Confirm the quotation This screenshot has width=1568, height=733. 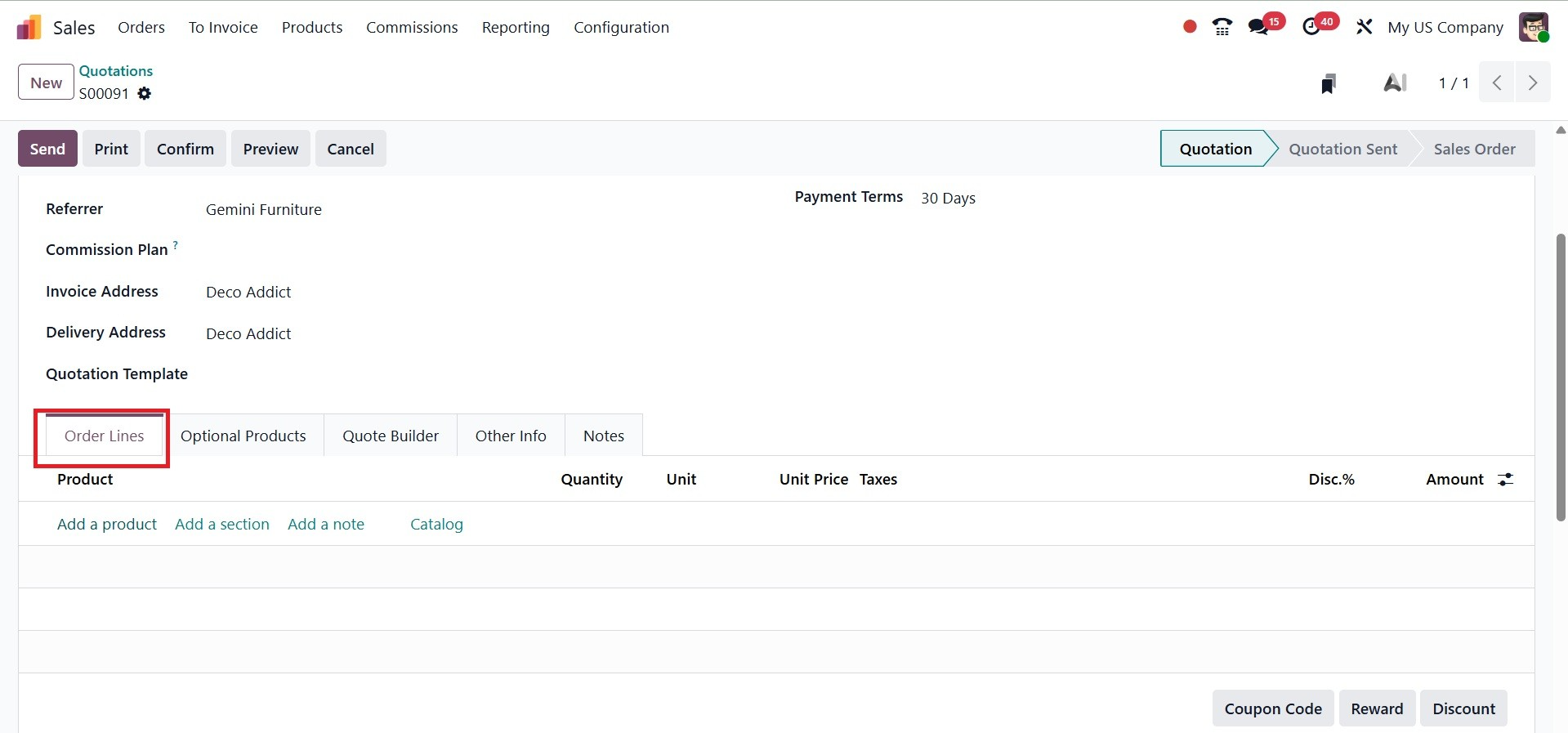pyautogui.click(x=185, y=149)
